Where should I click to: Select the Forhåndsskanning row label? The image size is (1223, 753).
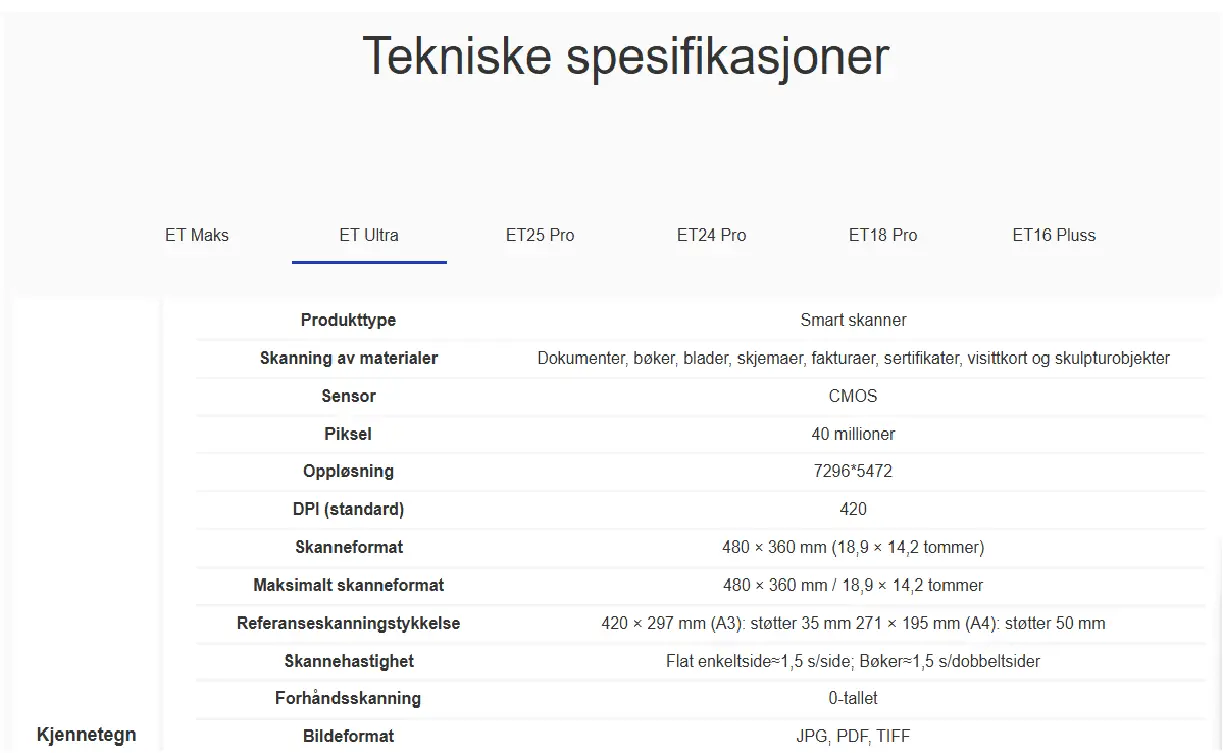(x=348, y=698)
